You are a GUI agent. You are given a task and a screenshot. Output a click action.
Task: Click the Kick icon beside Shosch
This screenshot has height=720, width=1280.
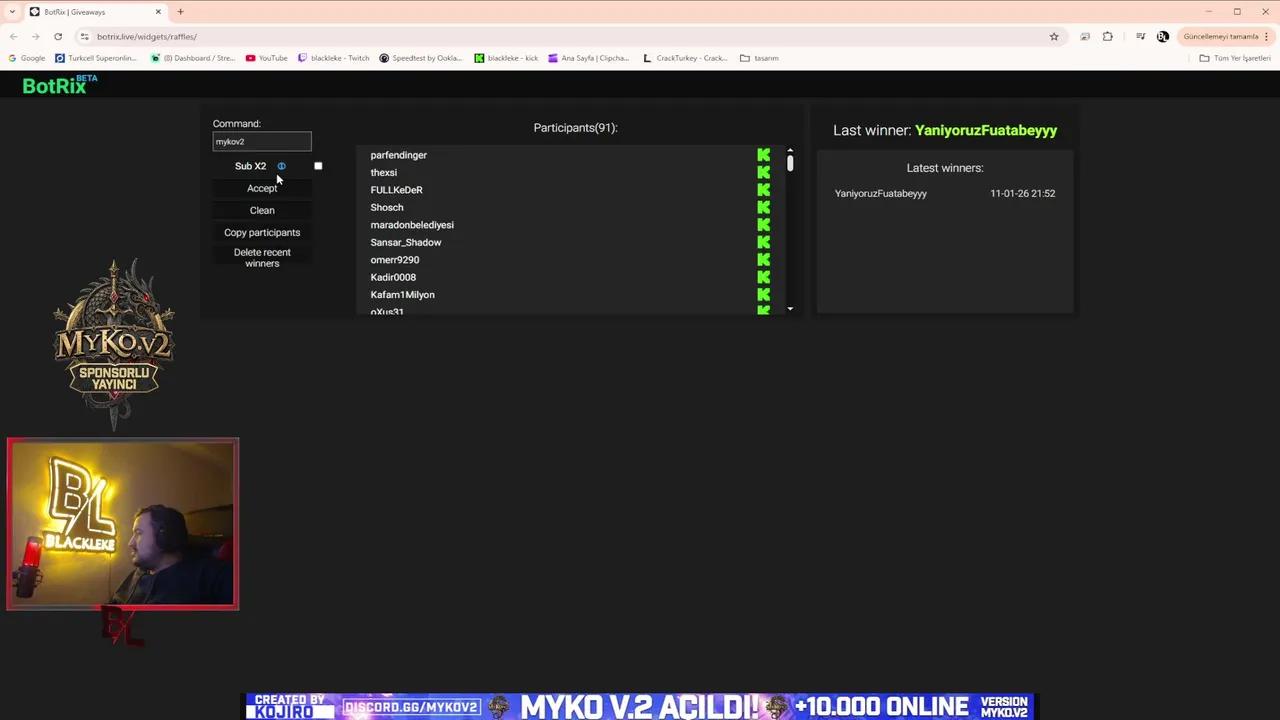[x=763, y=207]
